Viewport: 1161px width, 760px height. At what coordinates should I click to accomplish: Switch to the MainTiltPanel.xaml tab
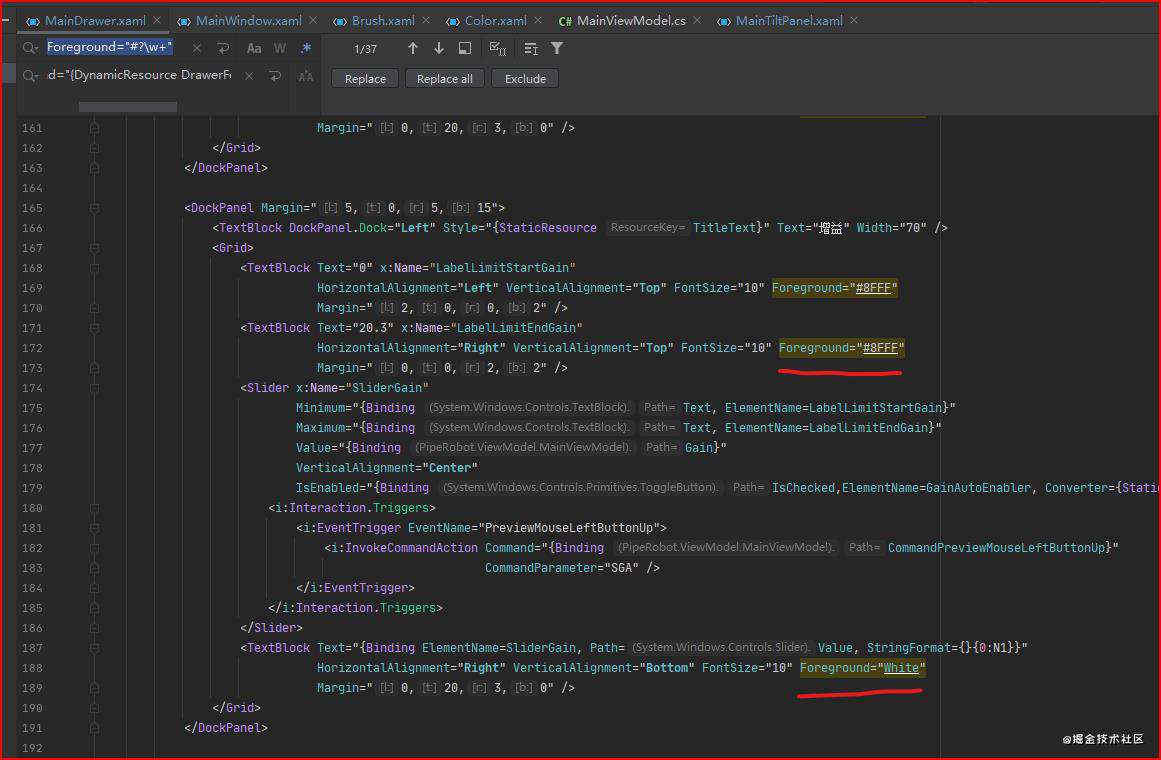tap(787, 21)
